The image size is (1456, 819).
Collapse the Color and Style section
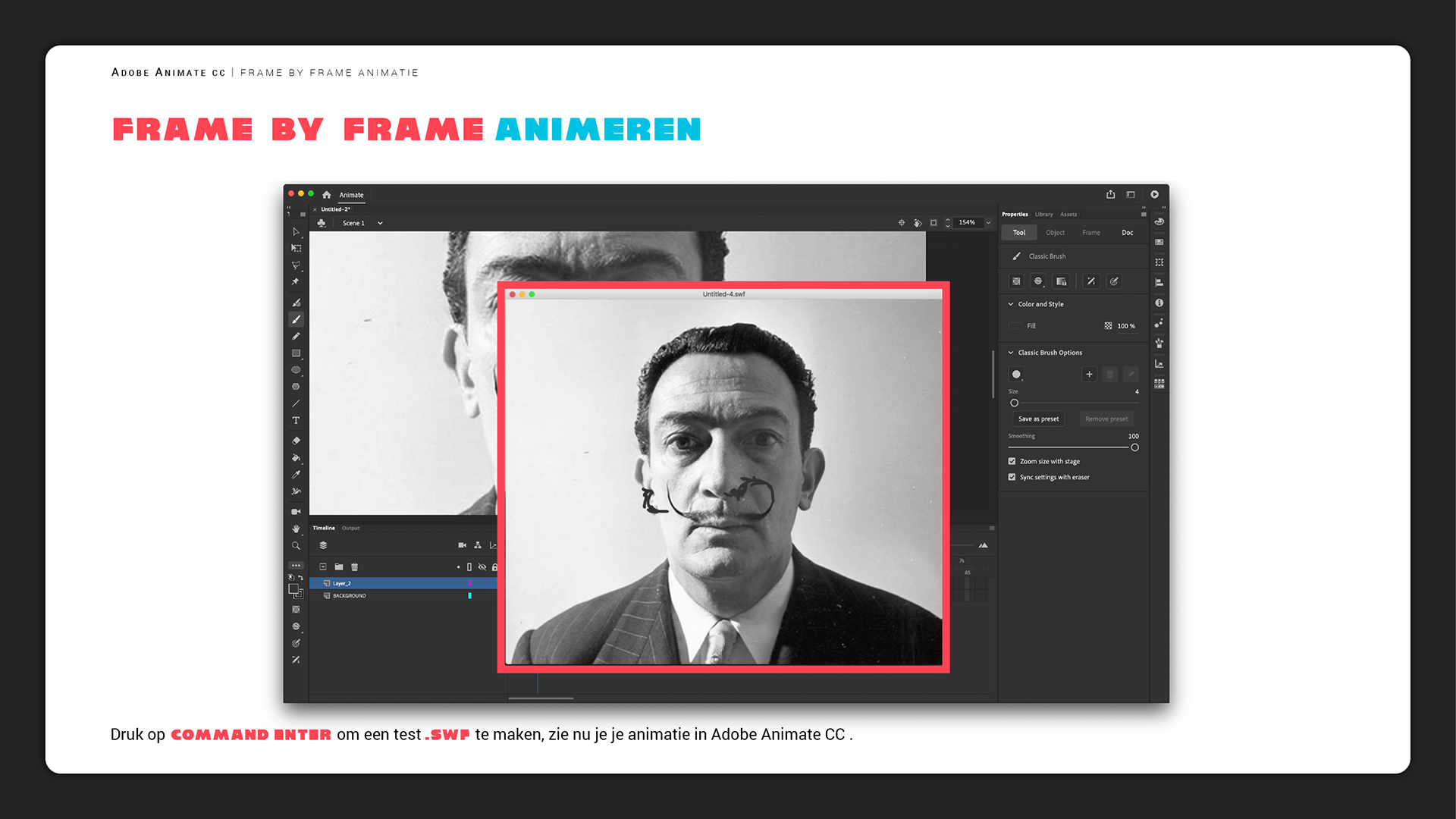(x=1010, y=304)
